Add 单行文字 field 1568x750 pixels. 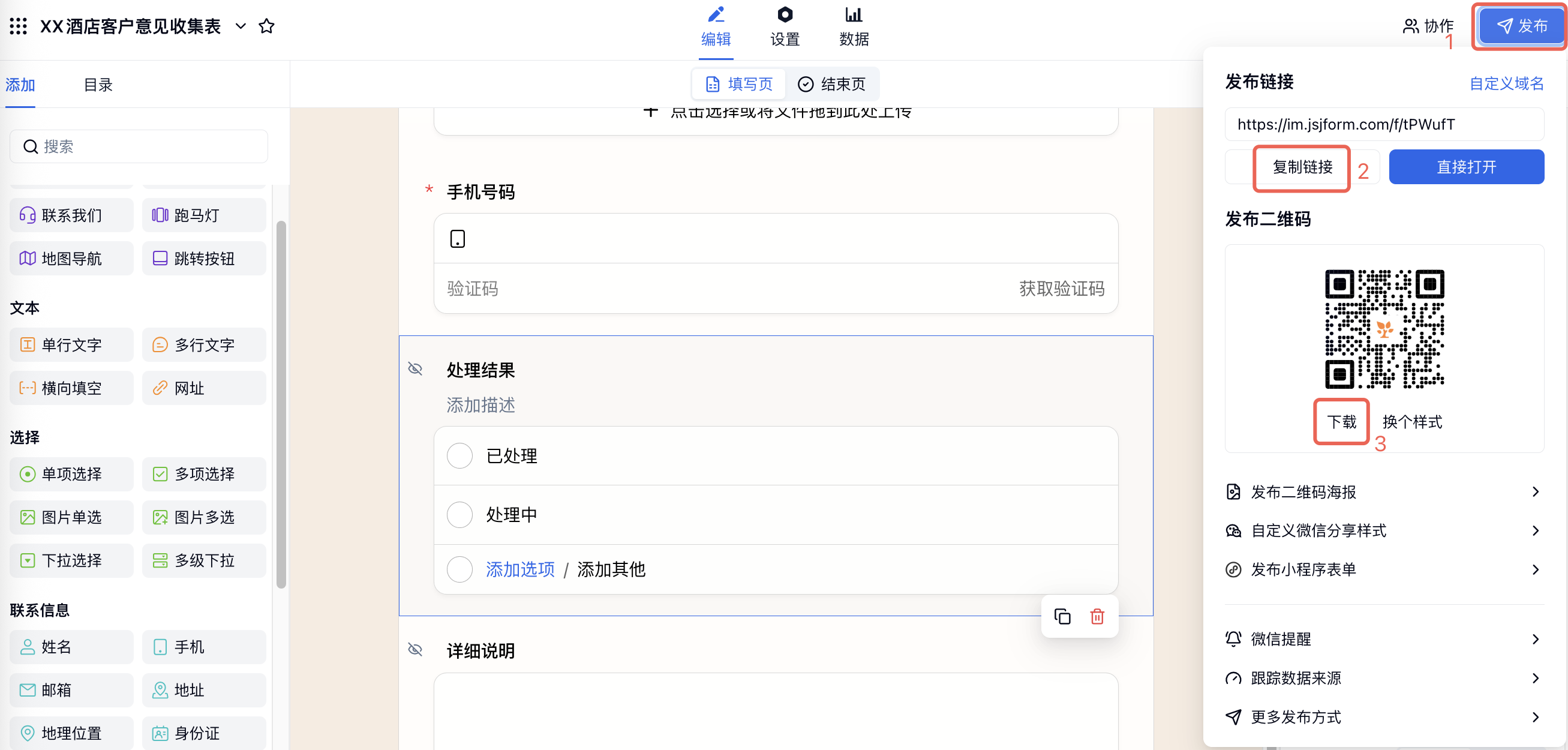click(x=72, y=345)
